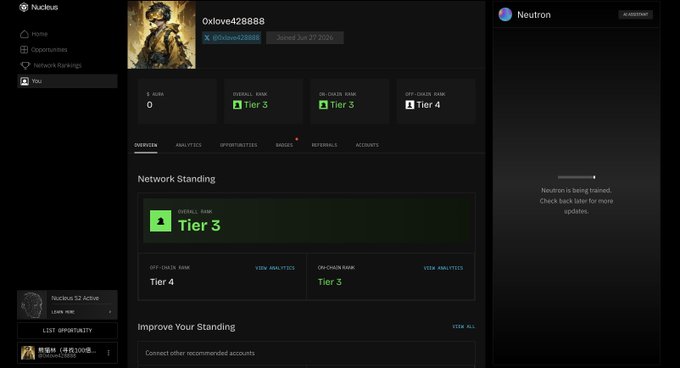The height and width of the screenshot is (368, 680).
Task: Click the AI Assistant badge
Action: click(x=635, y=14)
